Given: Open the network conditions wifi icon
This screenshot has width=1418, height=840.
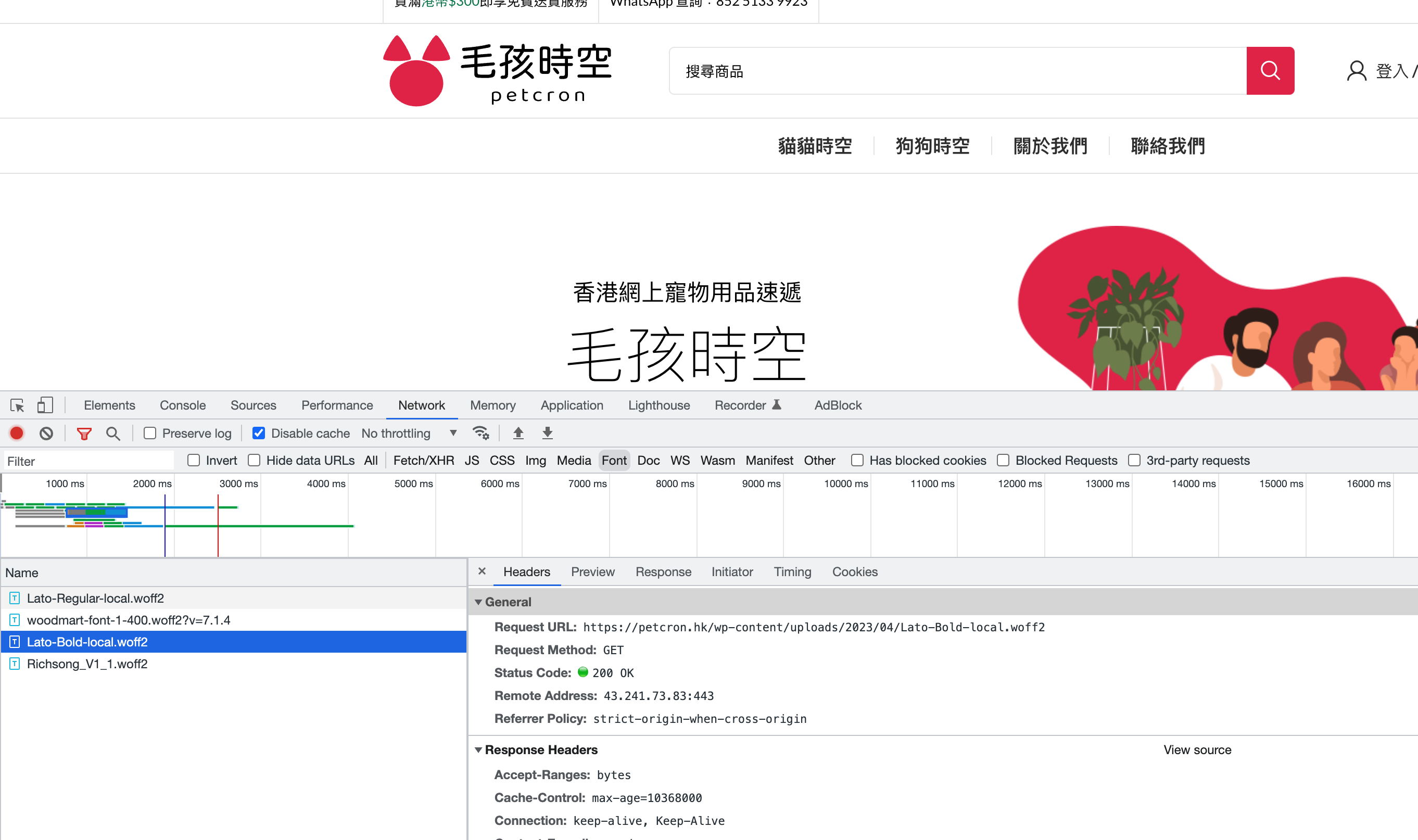Looking at the screenshot, I should click(480, 433).
